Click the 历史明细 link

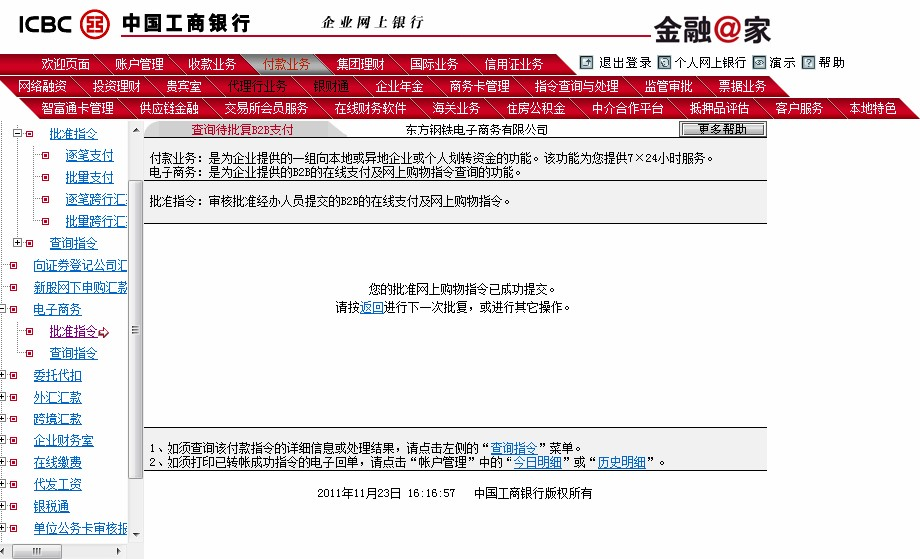click(621, 462)
